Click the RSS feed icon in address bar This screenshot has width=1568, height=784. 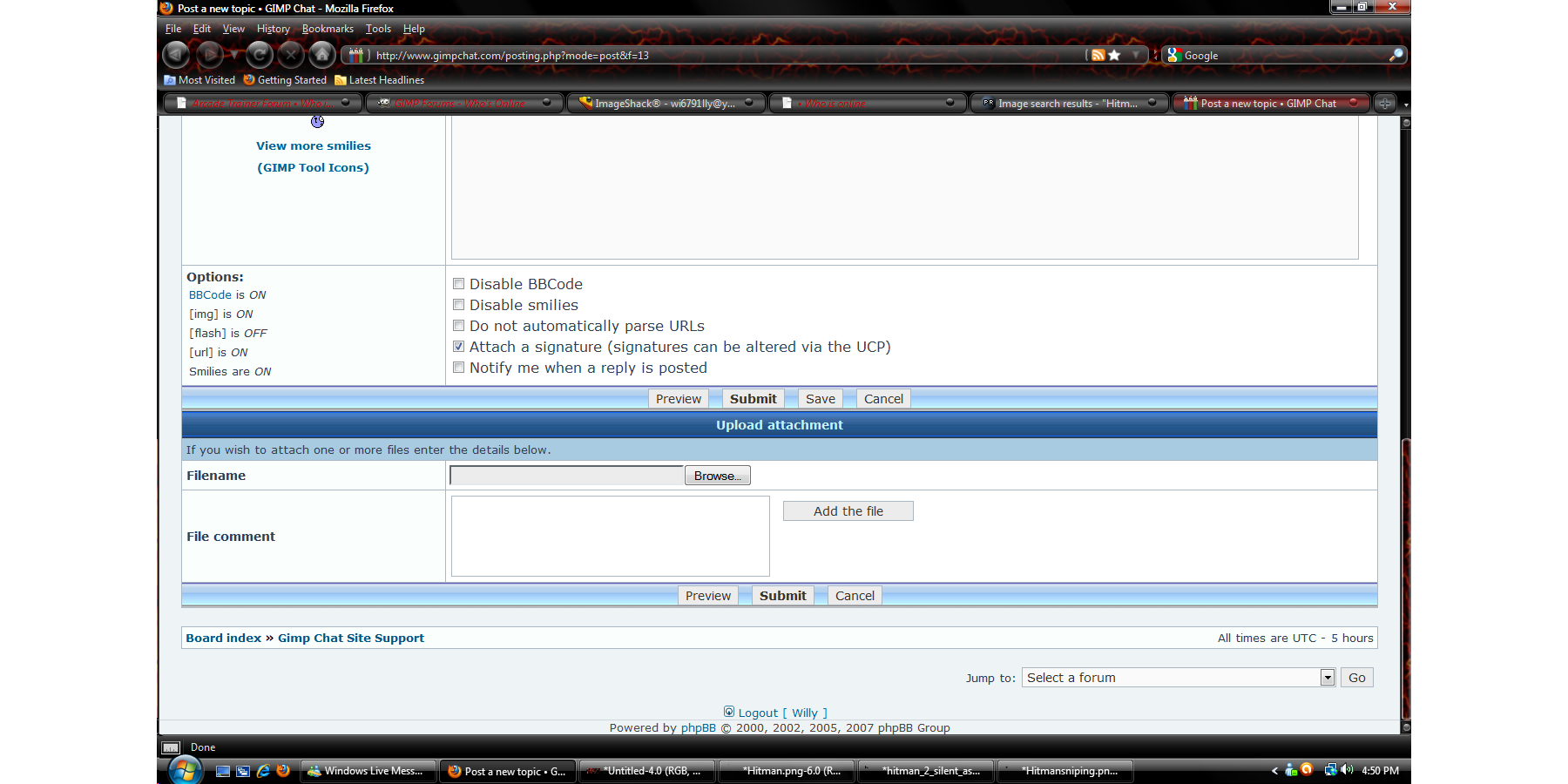click(1098, 55)
